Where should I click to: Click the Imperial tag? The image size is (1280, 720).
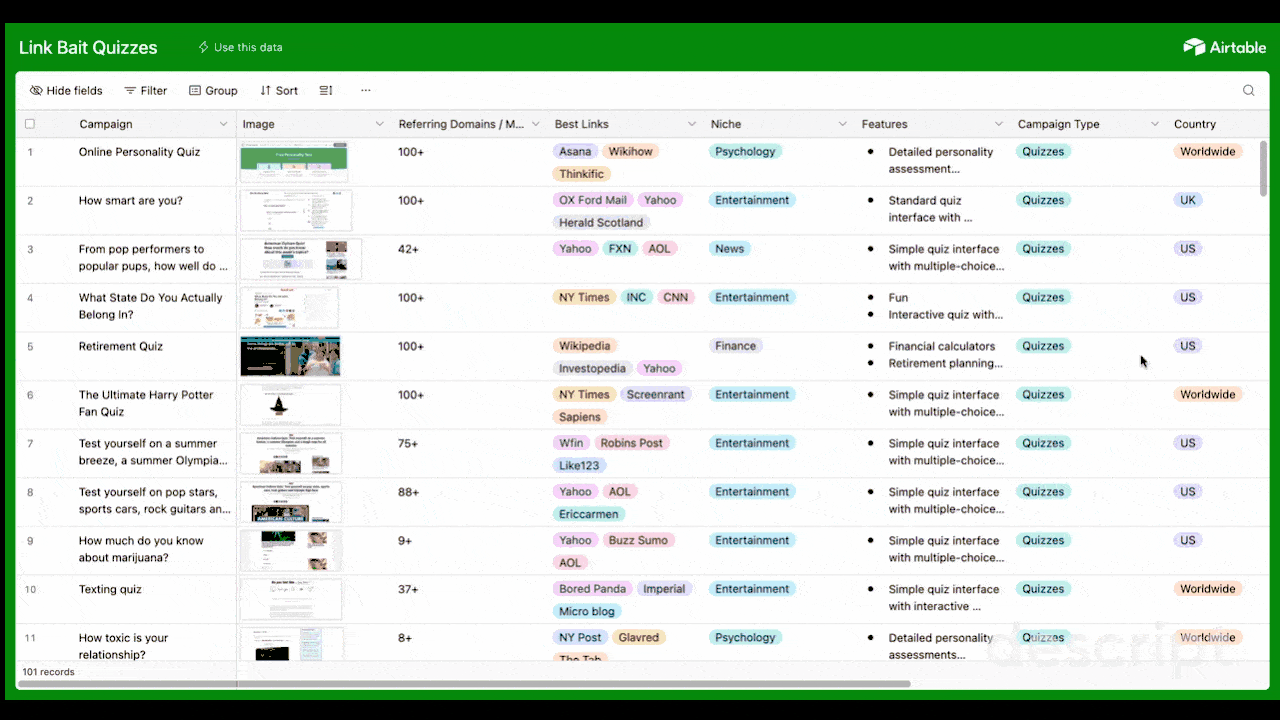pyautogui.click(x=664, y=589)
